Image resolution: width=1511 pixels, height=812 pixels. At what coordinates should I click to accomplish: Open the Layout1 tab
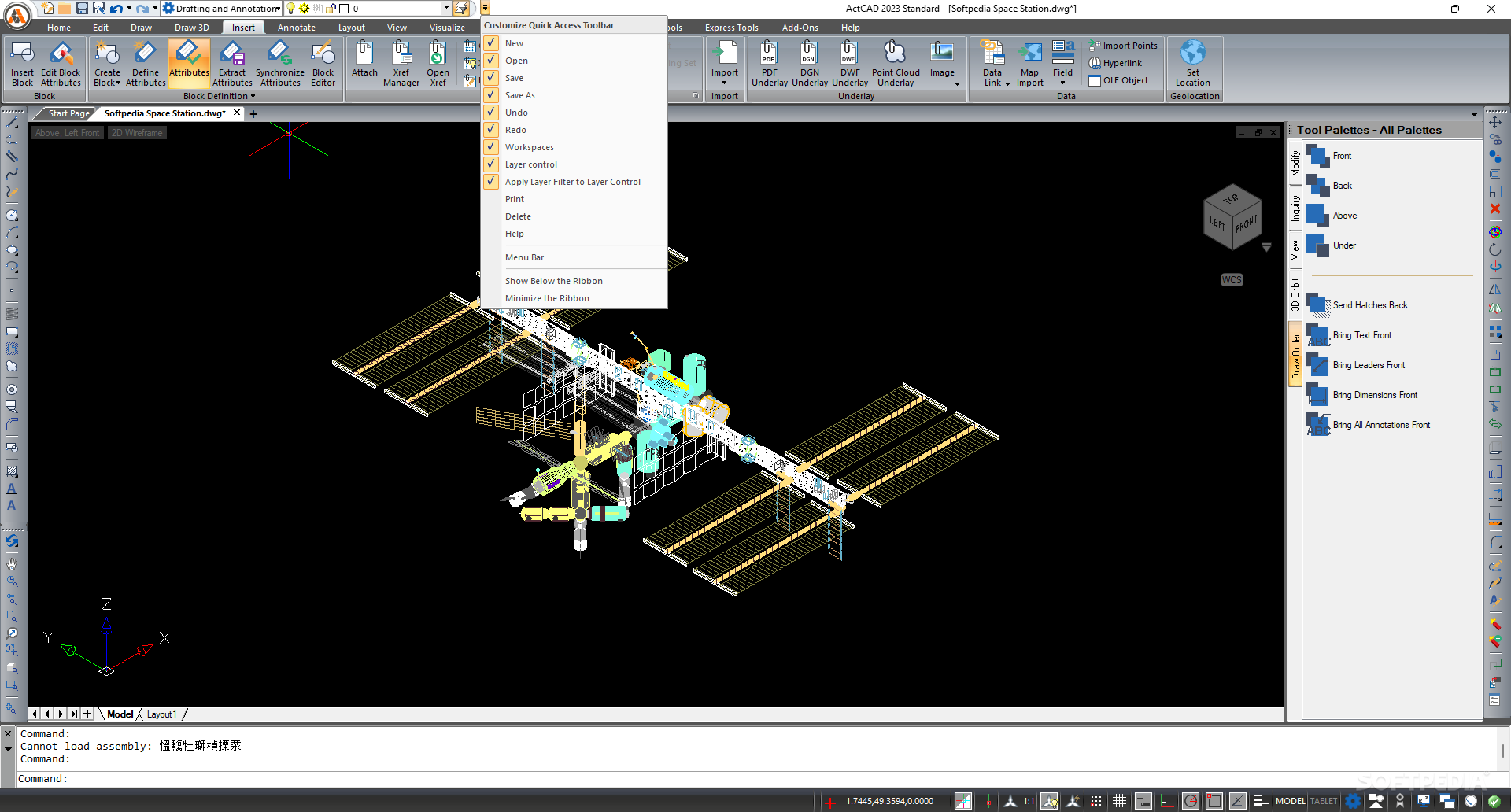coord(161,714)
